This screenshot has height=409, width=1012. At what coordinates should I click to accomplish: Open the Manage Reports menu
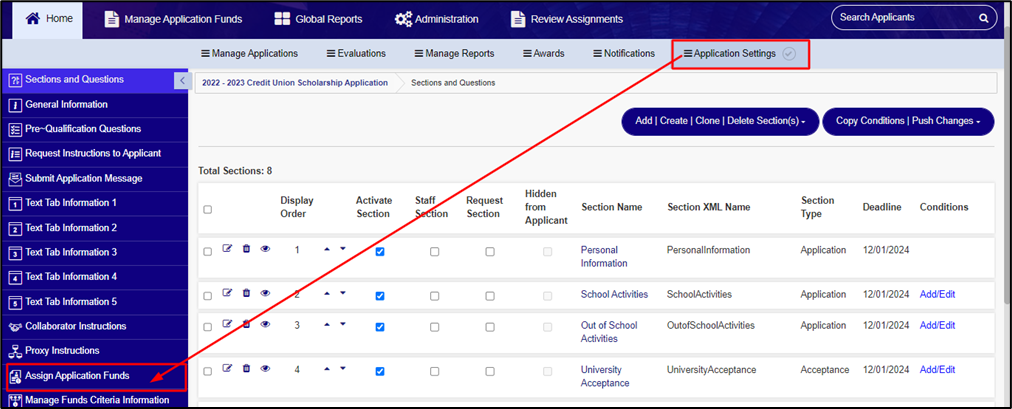454,54
